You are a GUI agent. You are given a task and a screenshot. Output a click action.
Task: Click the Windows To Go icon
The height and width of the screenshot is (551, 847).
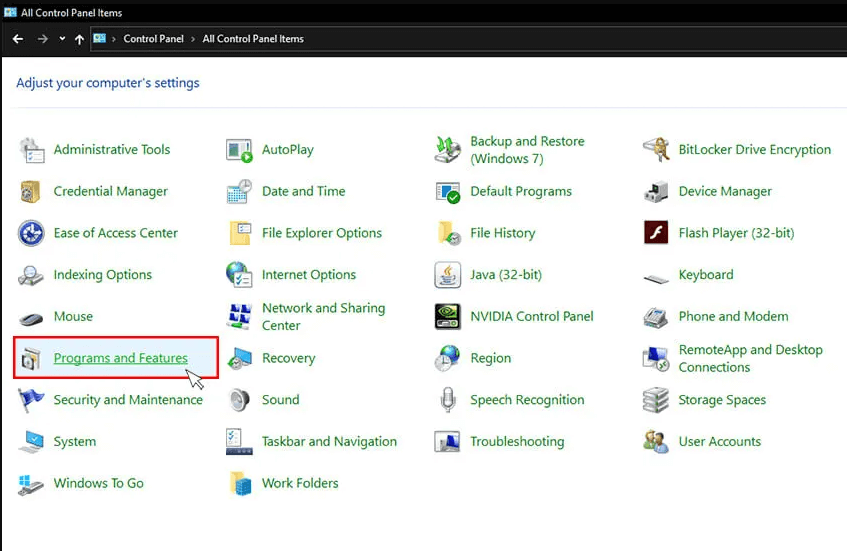31,484
